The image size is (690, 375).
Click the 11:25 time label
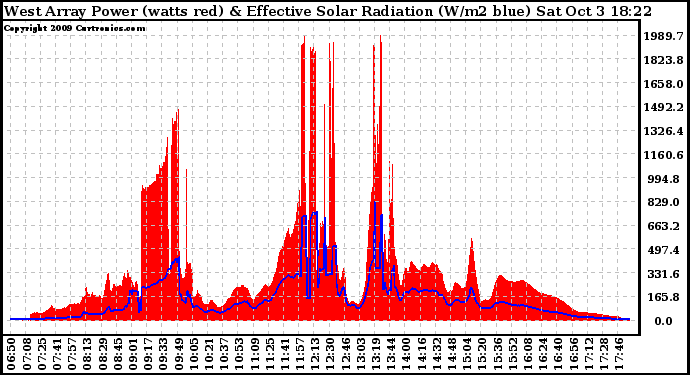click(x=270, y=353)
